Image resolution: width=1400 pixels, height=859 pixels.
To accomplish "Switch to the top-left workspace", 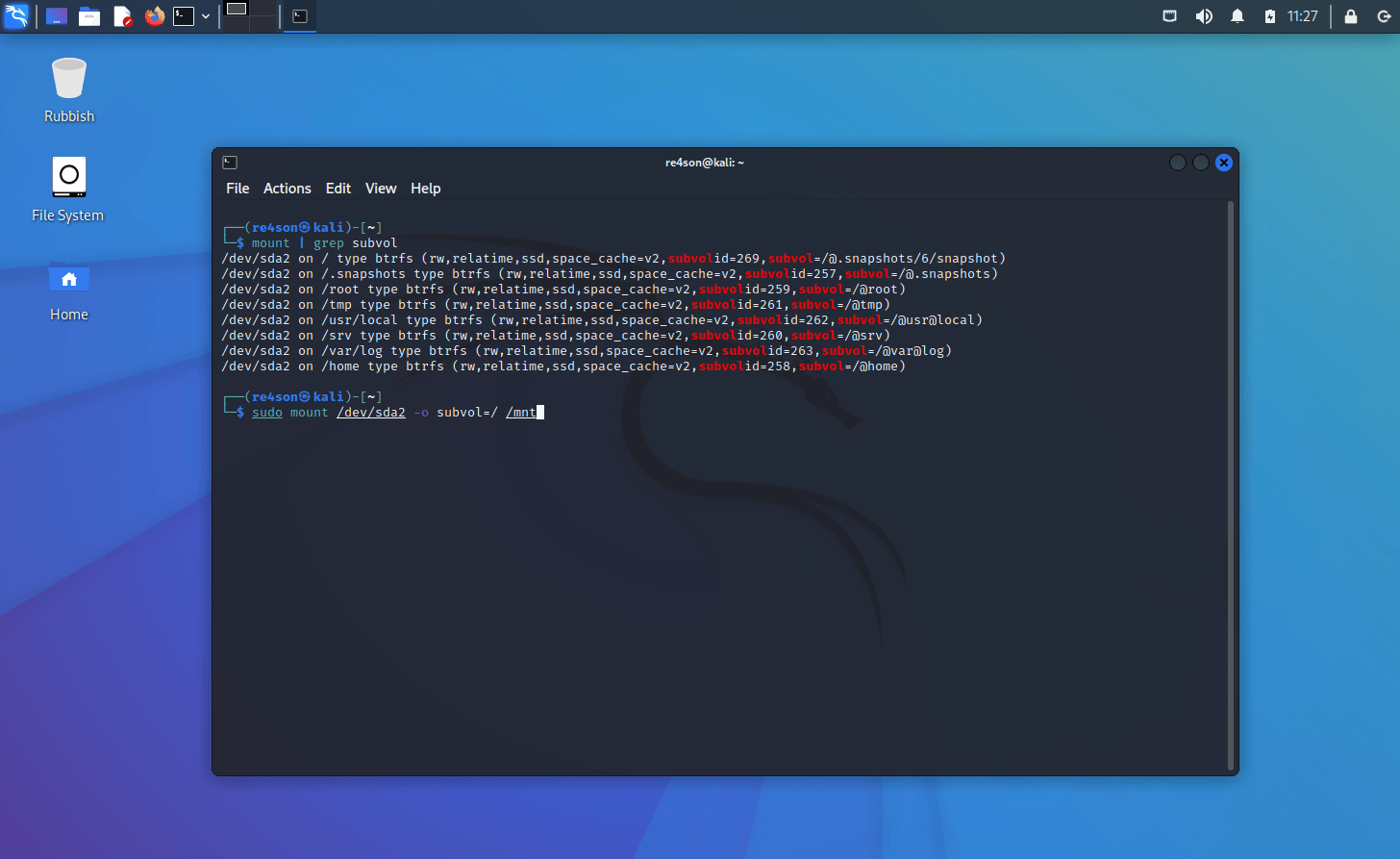I will coord(237,9).
